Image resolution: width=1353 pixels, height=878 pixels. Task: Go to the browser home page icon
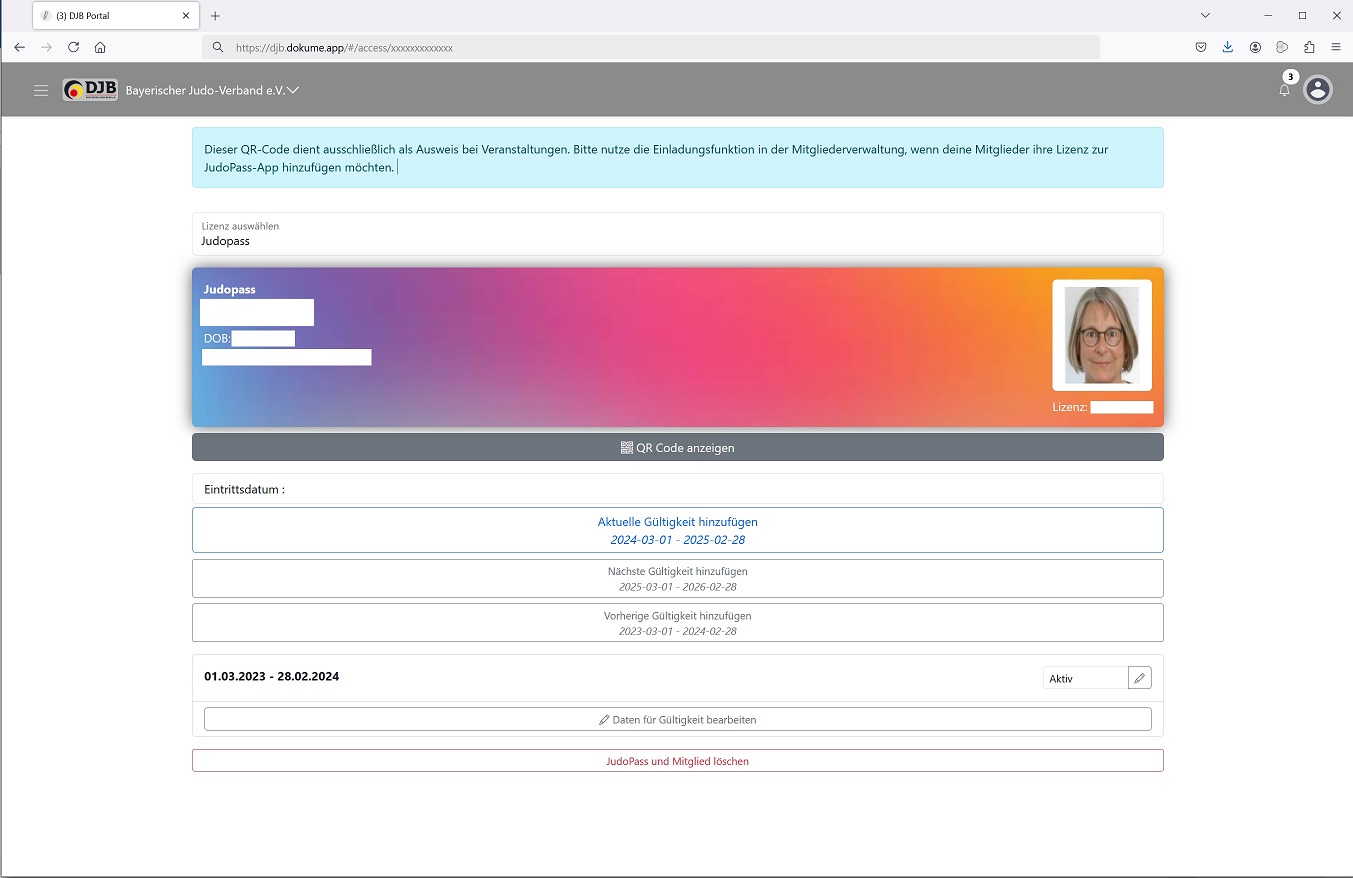click(x=100, y=47)
